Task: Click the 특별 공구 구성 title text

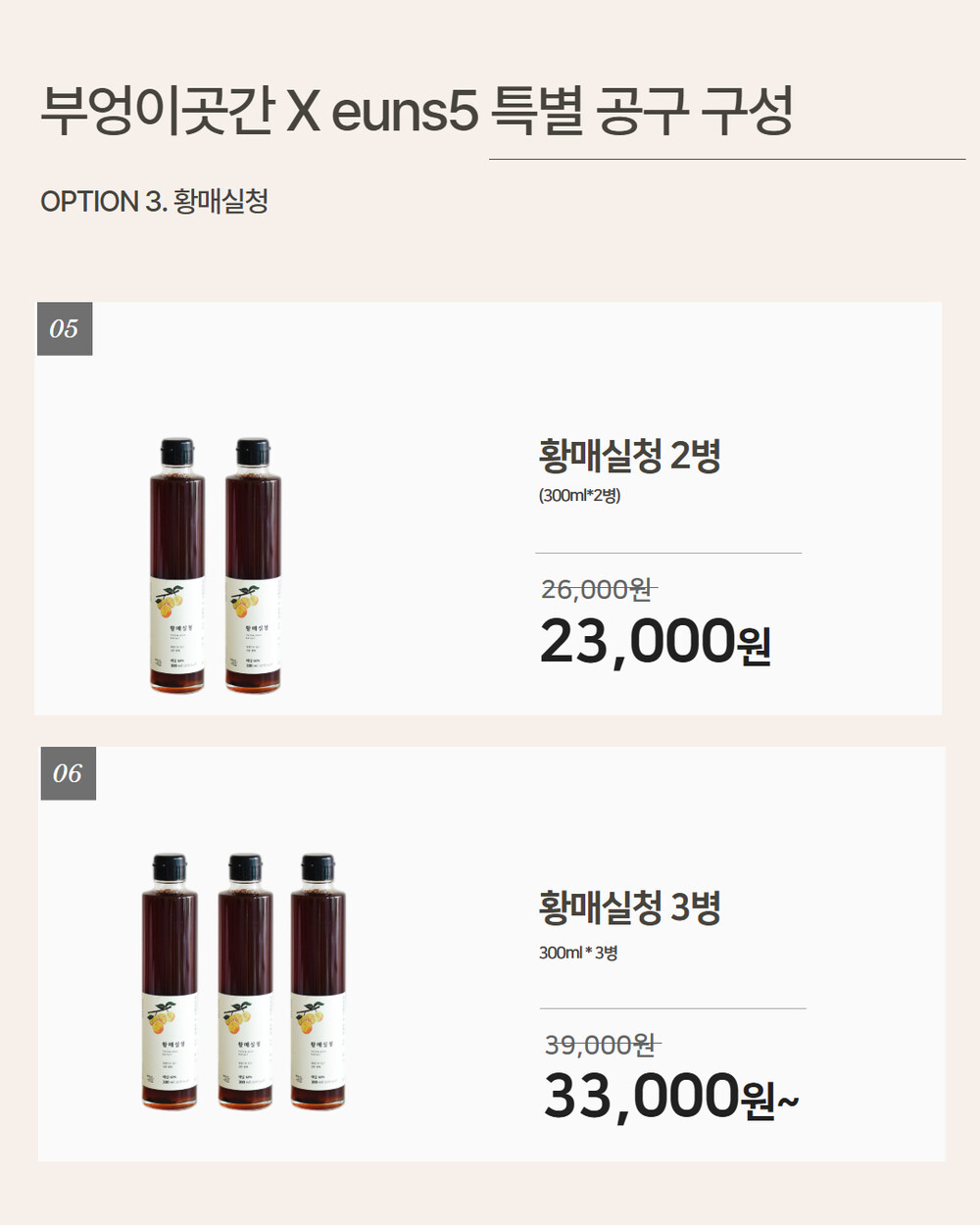Action: (x=641, y=111)
